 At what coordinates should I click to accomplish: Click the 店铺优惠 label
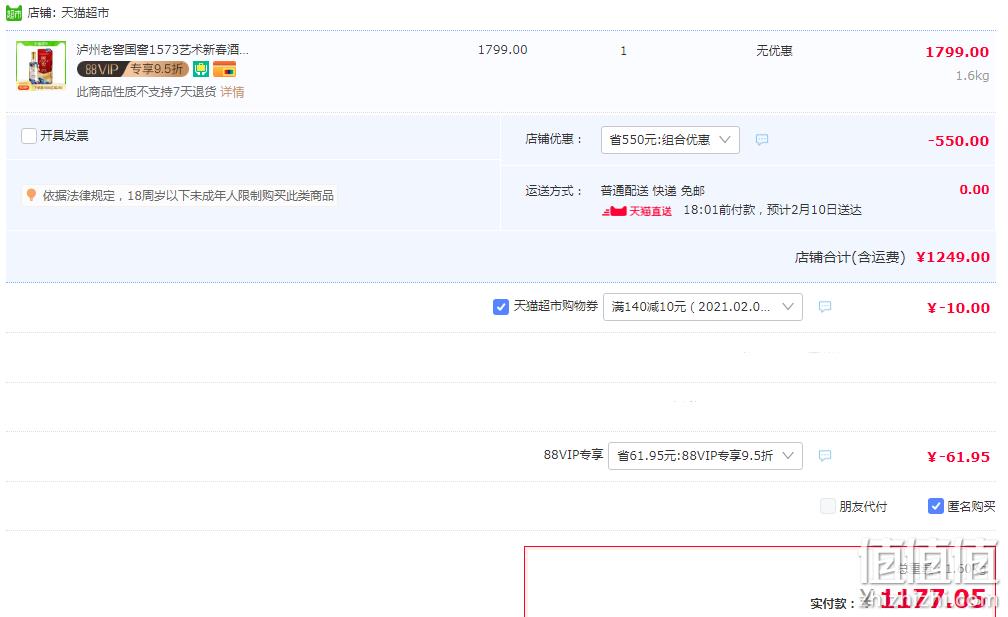[x=554, y=139]
